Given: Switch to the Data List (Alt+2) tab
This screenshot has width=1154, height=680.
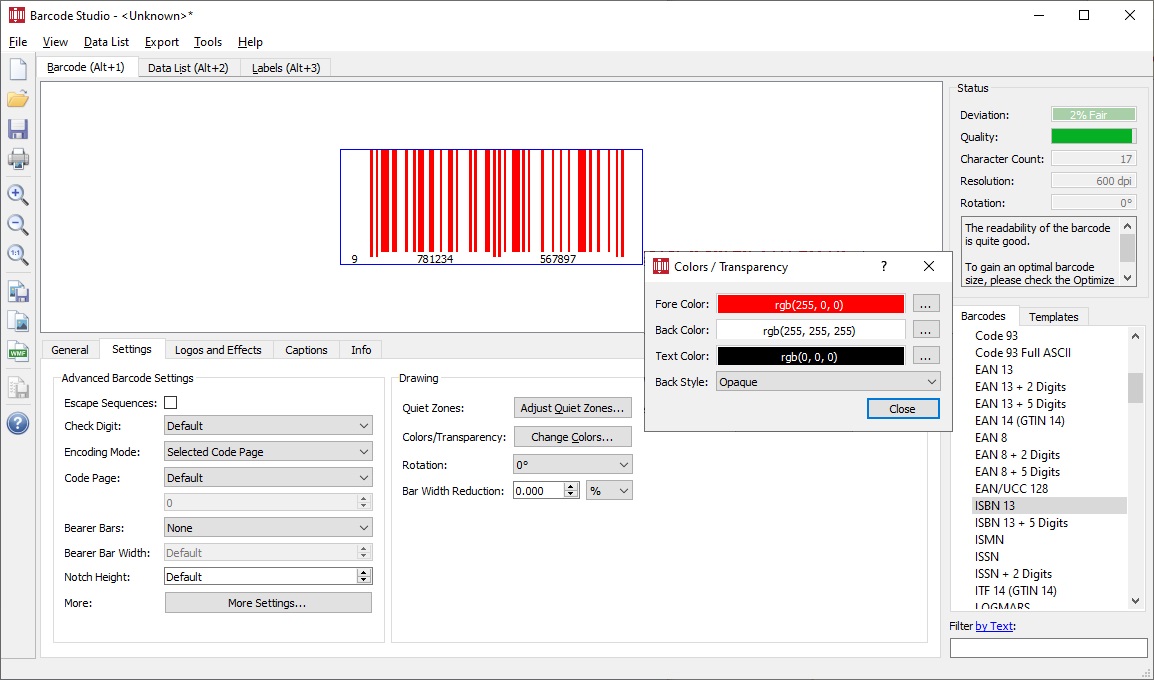Looking at the screenshot, I should tap(188, 68).
